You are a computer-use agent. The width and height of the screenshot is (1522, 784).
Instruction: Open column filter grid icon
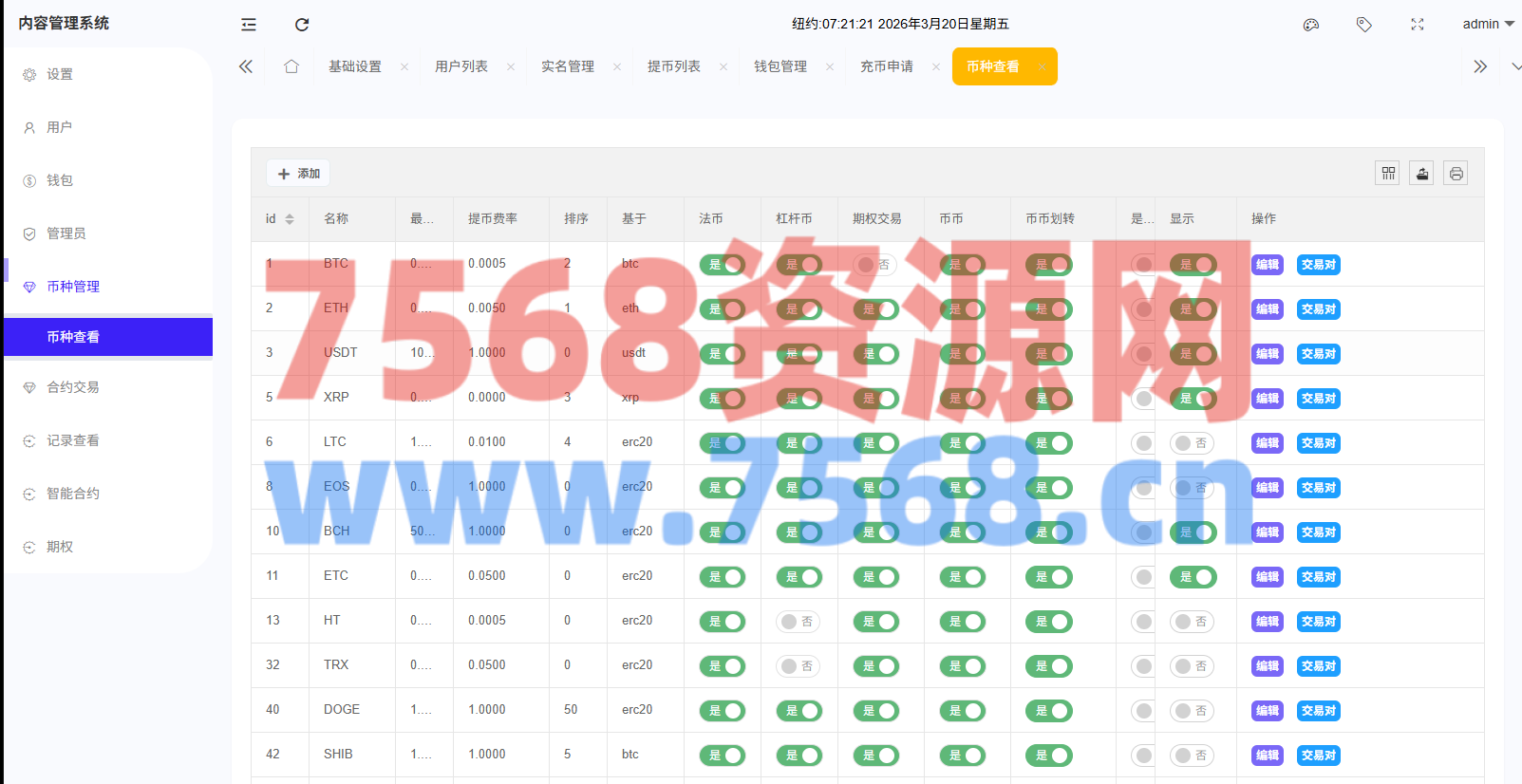click(x=1388, y=173)
